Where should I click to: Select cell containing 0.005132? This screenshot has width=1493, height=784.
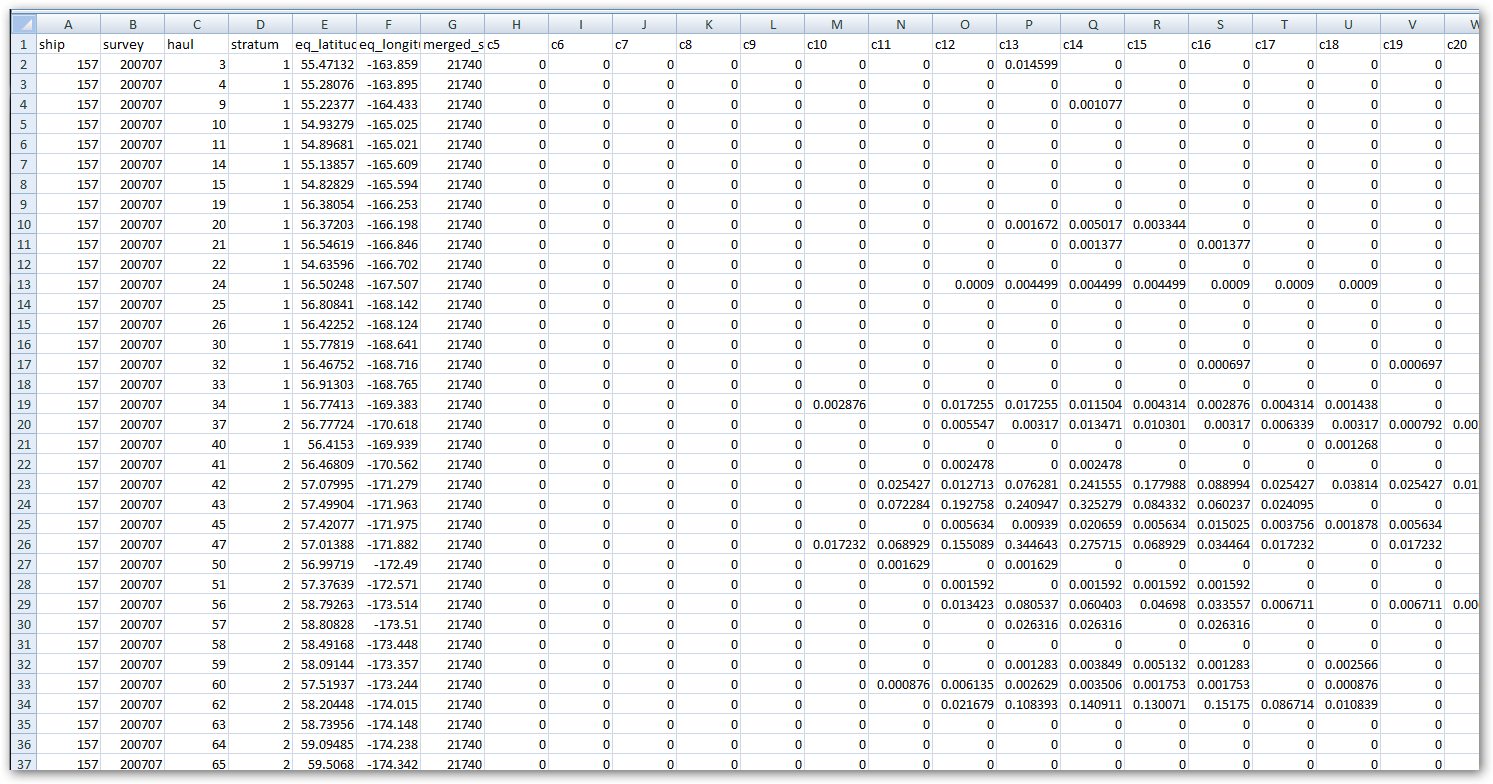[1156, 664]
